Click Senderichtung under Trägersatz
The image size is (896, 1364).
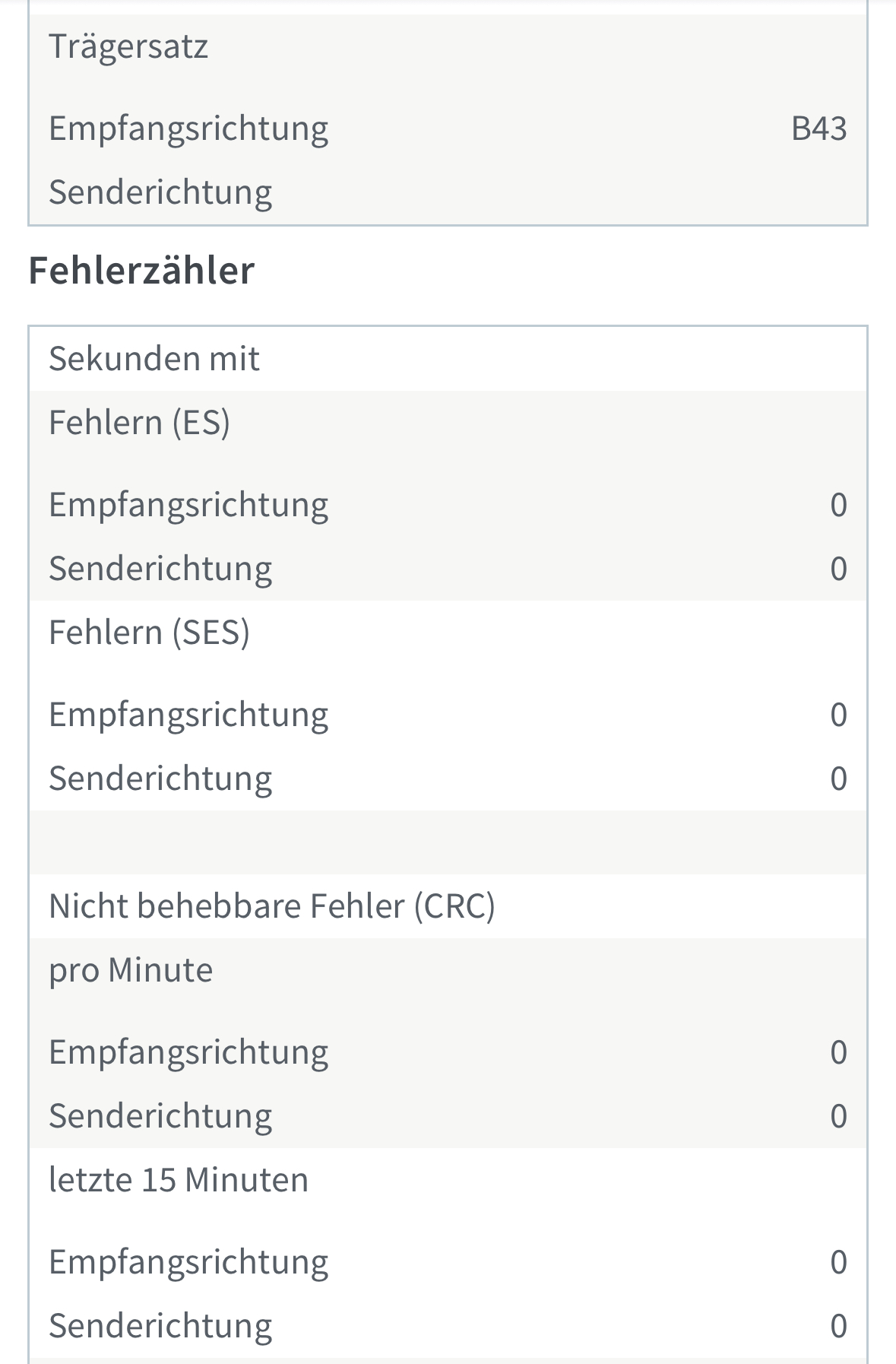[160, 192]
